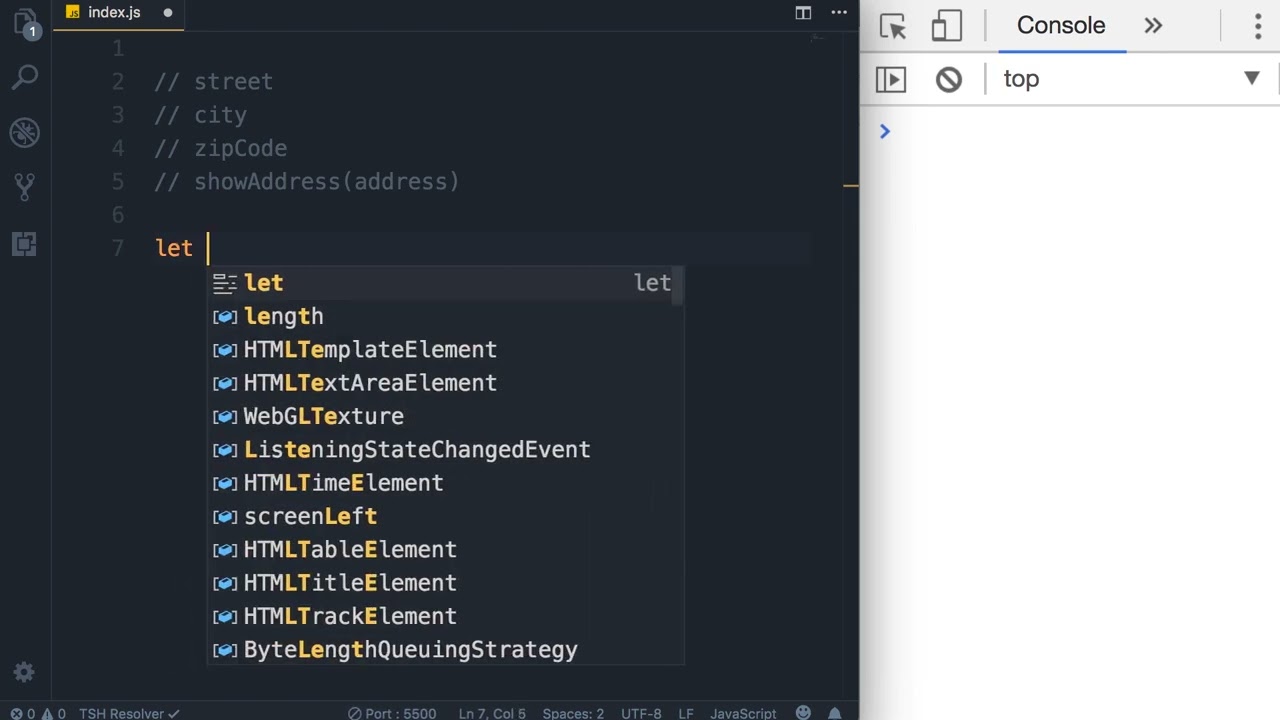Screen dimensions: 1280x720
Task: Open the Extensions icon in activity bar
Action: point(25,243)
